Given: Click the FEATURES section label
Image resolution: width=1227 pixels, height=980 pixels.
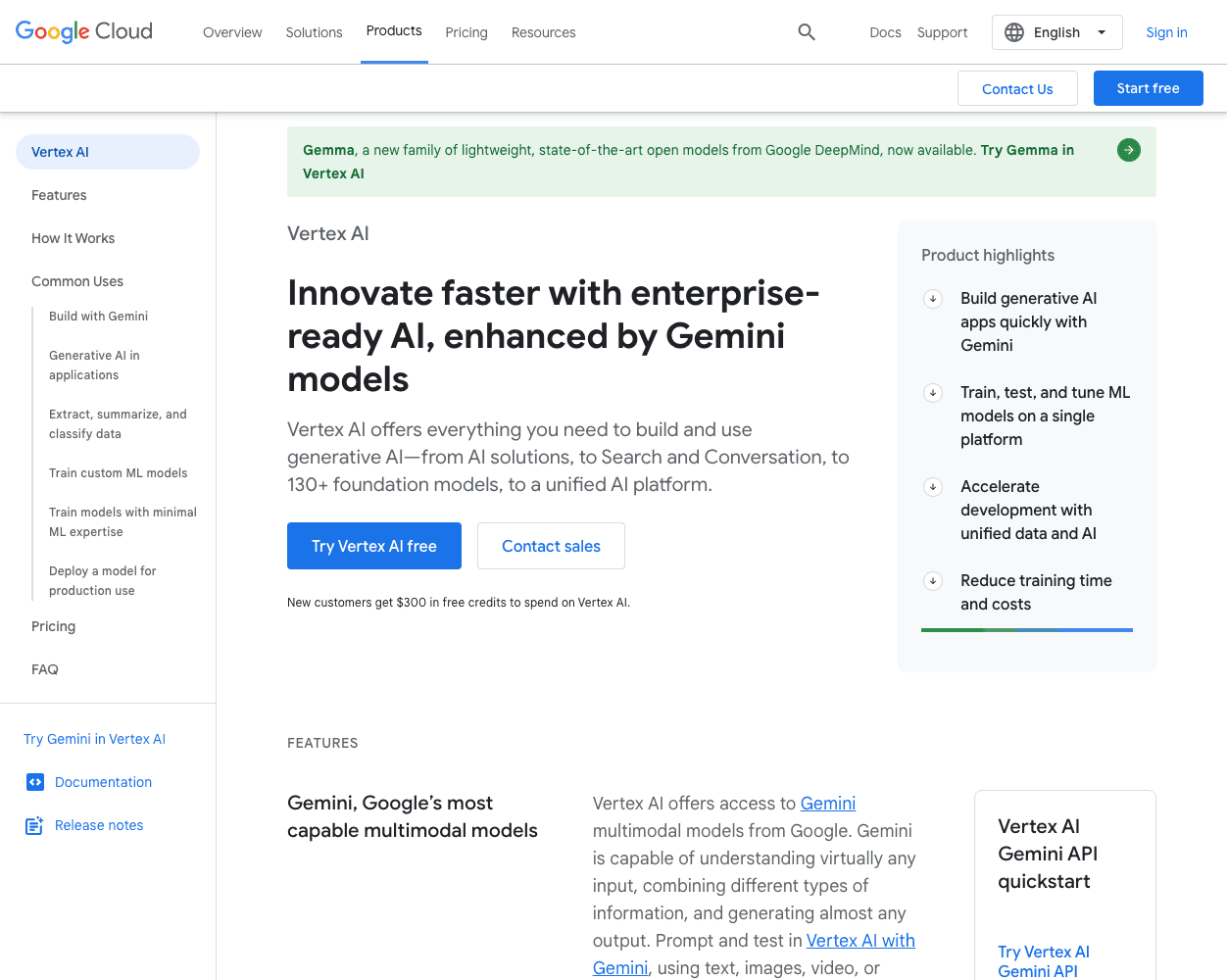Looking at the screenshot, I should coord(322,743).
